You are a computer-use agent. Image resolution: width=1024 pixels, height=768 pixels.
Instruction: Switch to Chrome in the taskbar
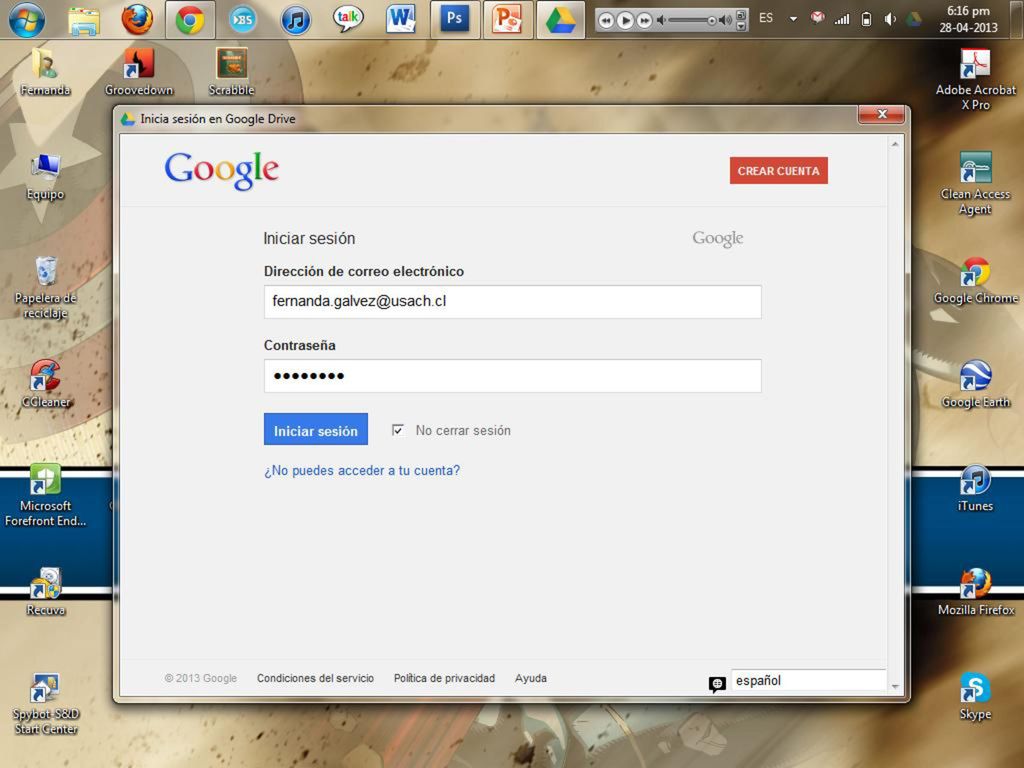tap(190, 20)
